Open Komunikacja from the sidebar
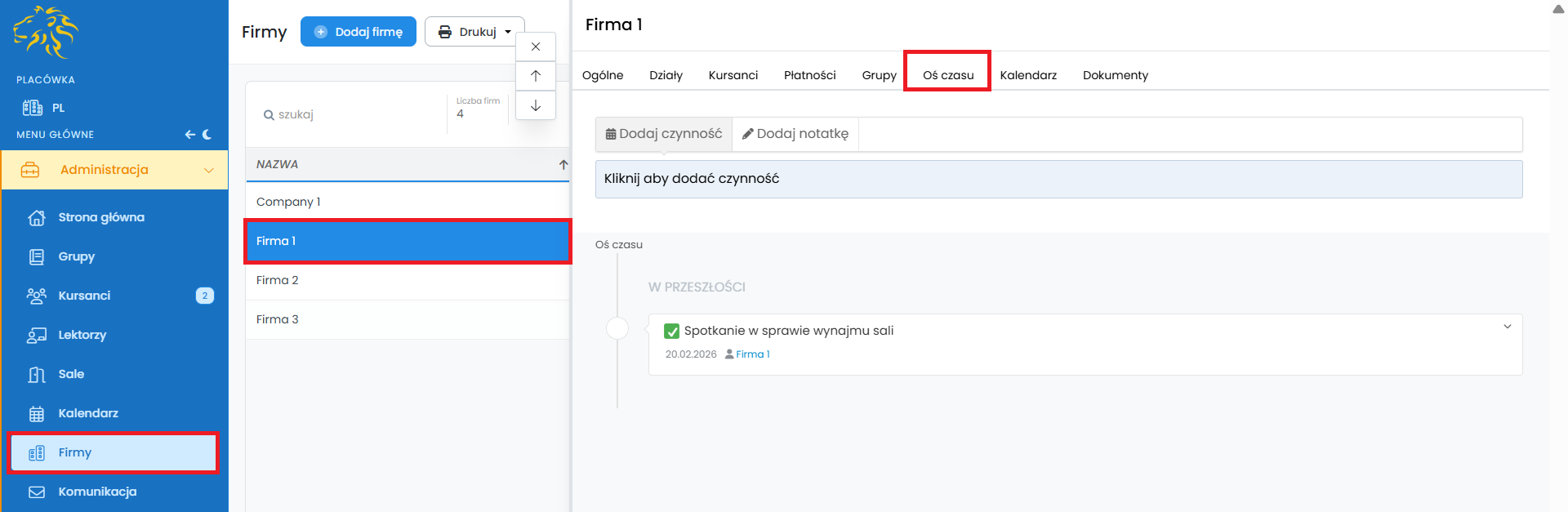Image resolution: width=1568 pixels, height=512 pixels. tap(97, 492)
